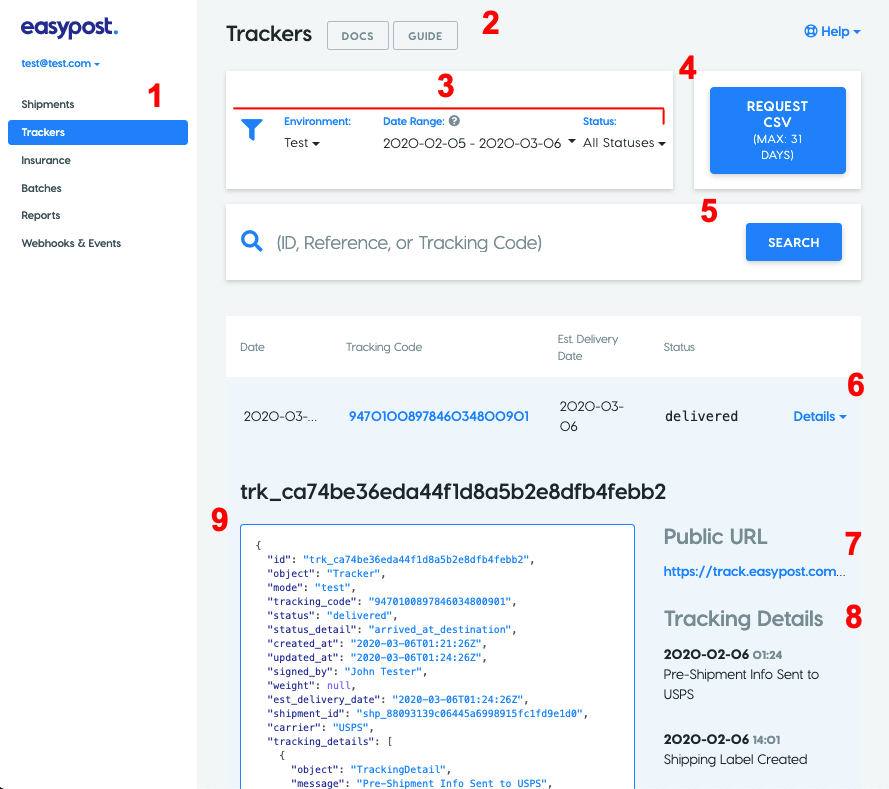
Task: Click the Tracking Details heading
Action: 743,619
